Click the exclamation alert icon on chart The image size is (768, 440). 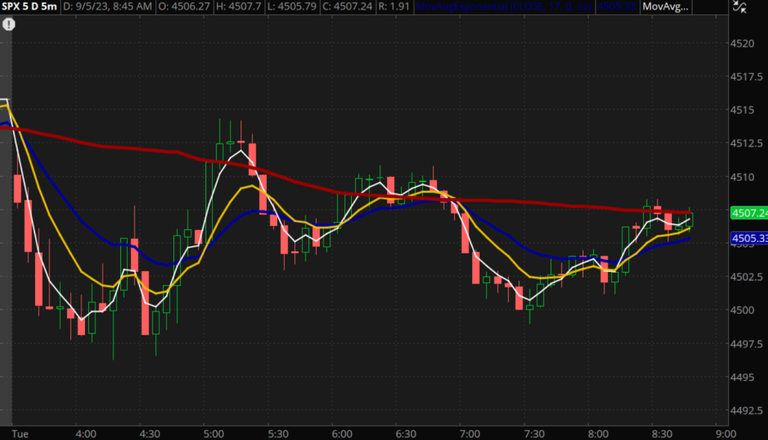(9, 24)
